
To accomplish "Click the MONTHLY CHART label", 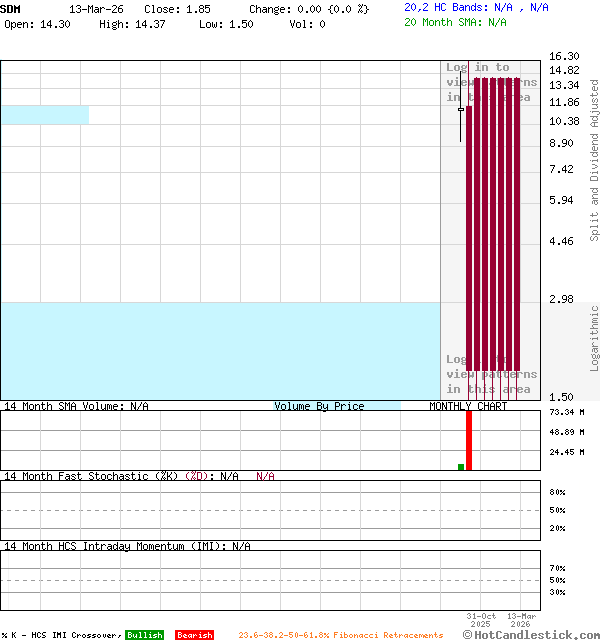I will coord(468,406).
